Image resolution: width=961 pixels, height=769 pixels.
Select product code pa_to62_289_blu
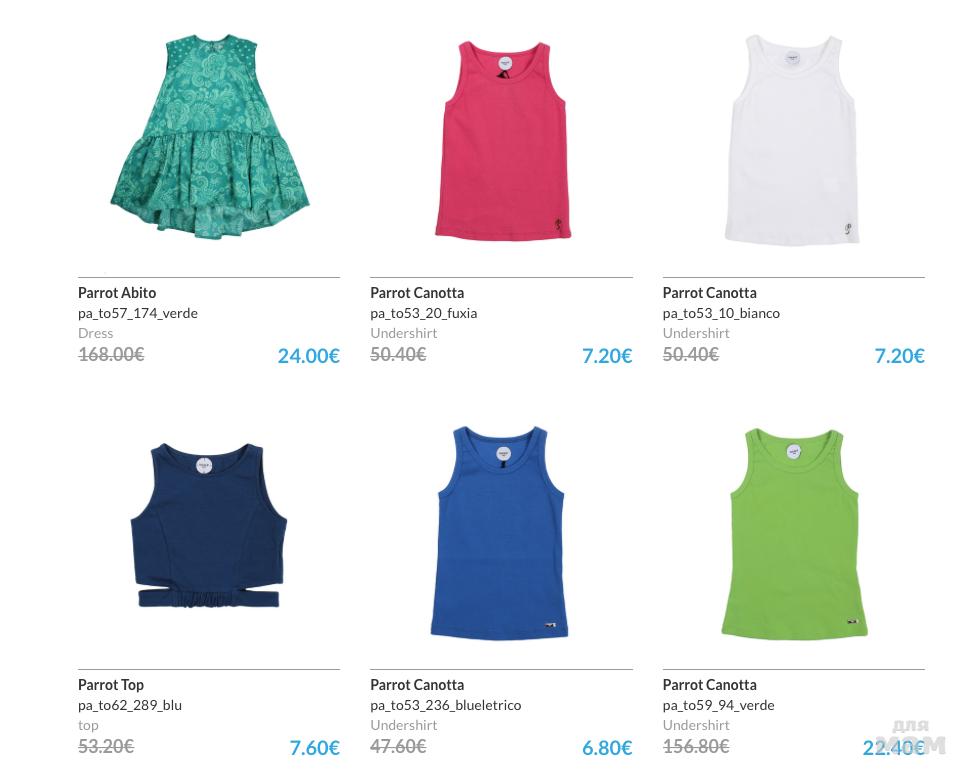click(130, 705)
